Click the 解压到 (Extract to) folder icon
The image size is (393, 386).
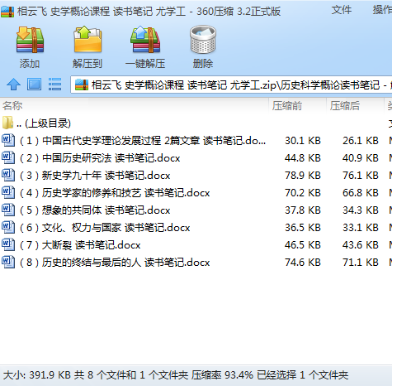pyautogui.click(x=87, y=40)
